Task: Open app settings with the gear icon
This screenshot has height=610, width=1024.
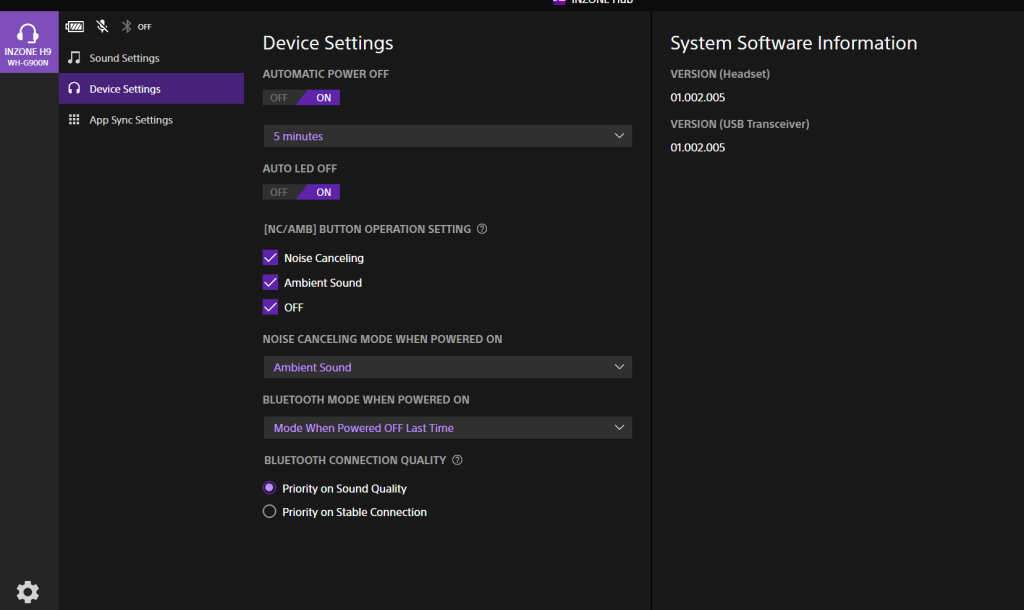Action: (x=28, y=591)
